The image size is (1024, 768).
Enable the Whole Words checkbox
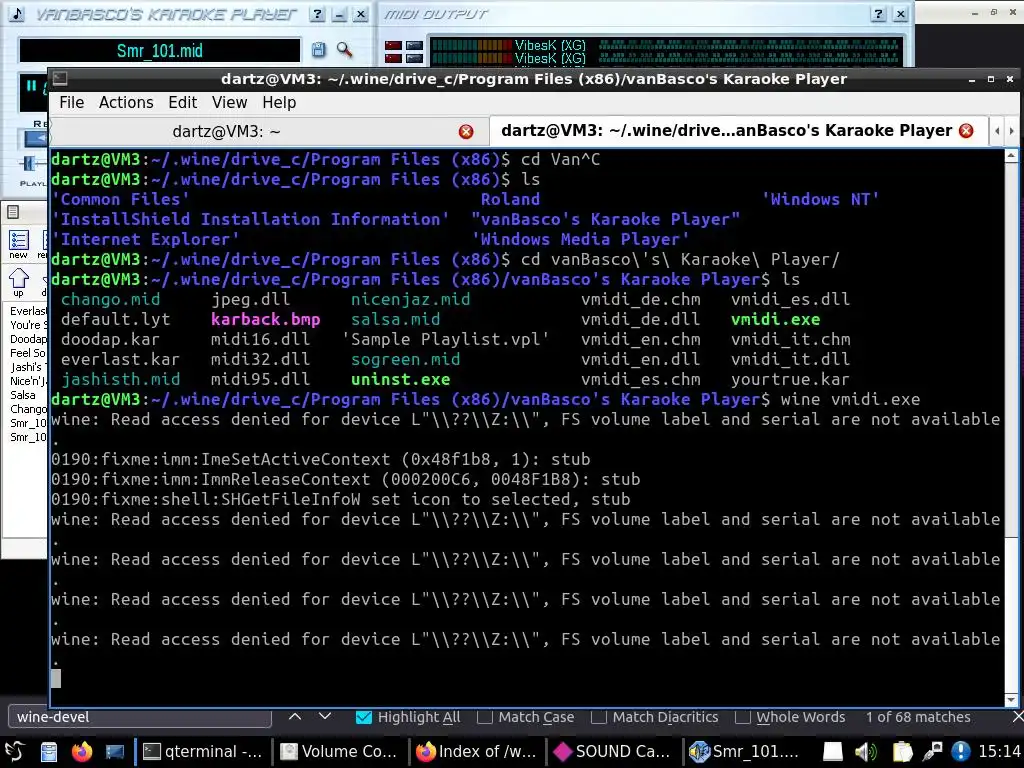pos(742,718)
